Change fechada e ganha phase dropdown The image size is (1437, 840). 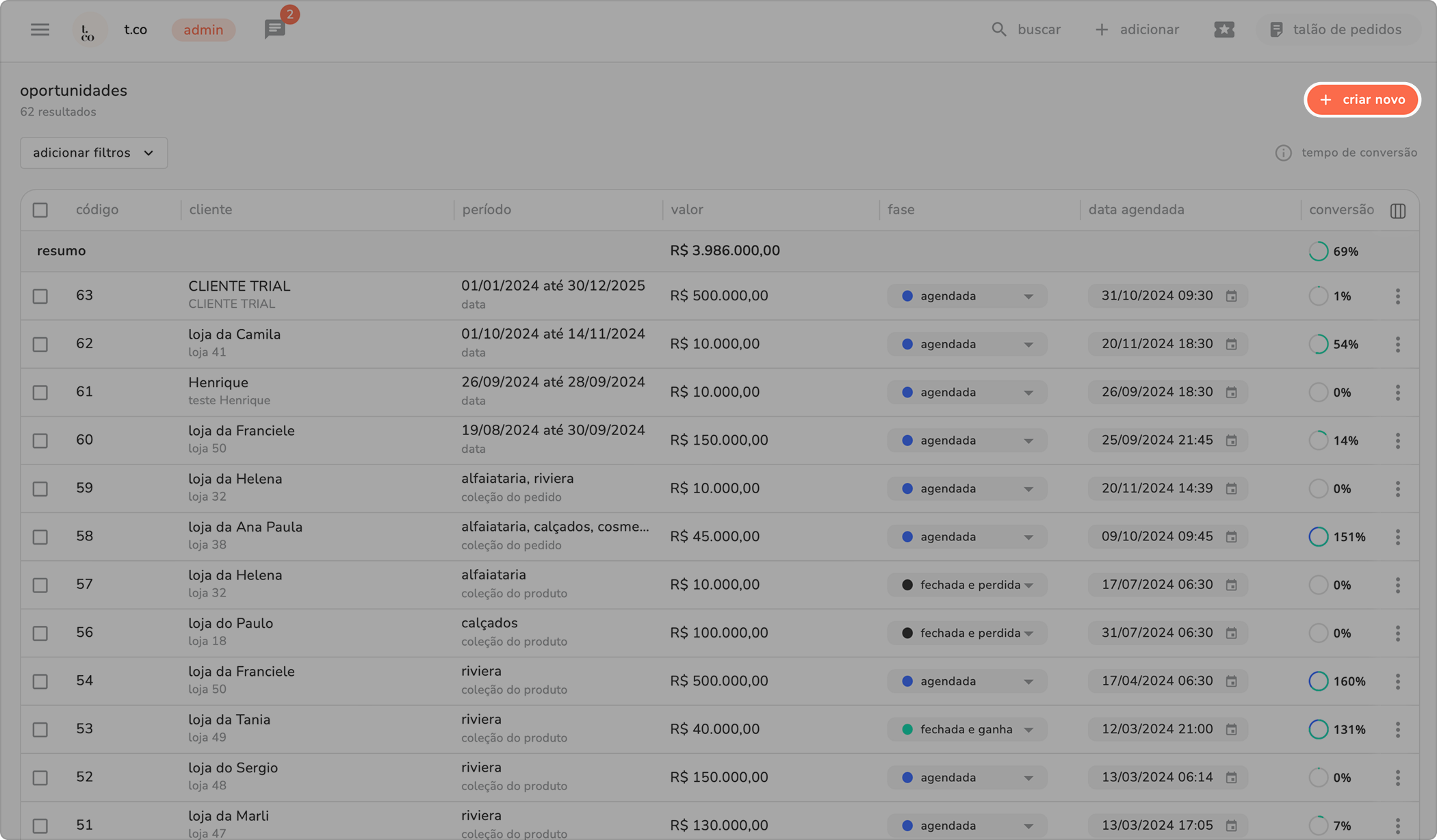pos(967,729)
